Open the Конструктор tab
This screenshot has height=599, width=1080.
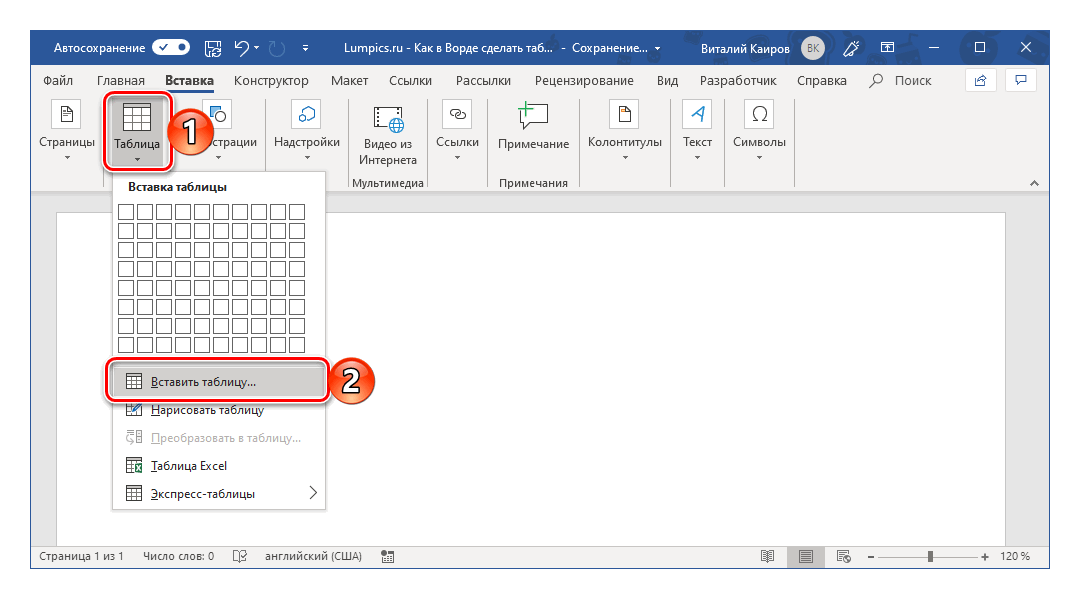[x=271, y=81]
